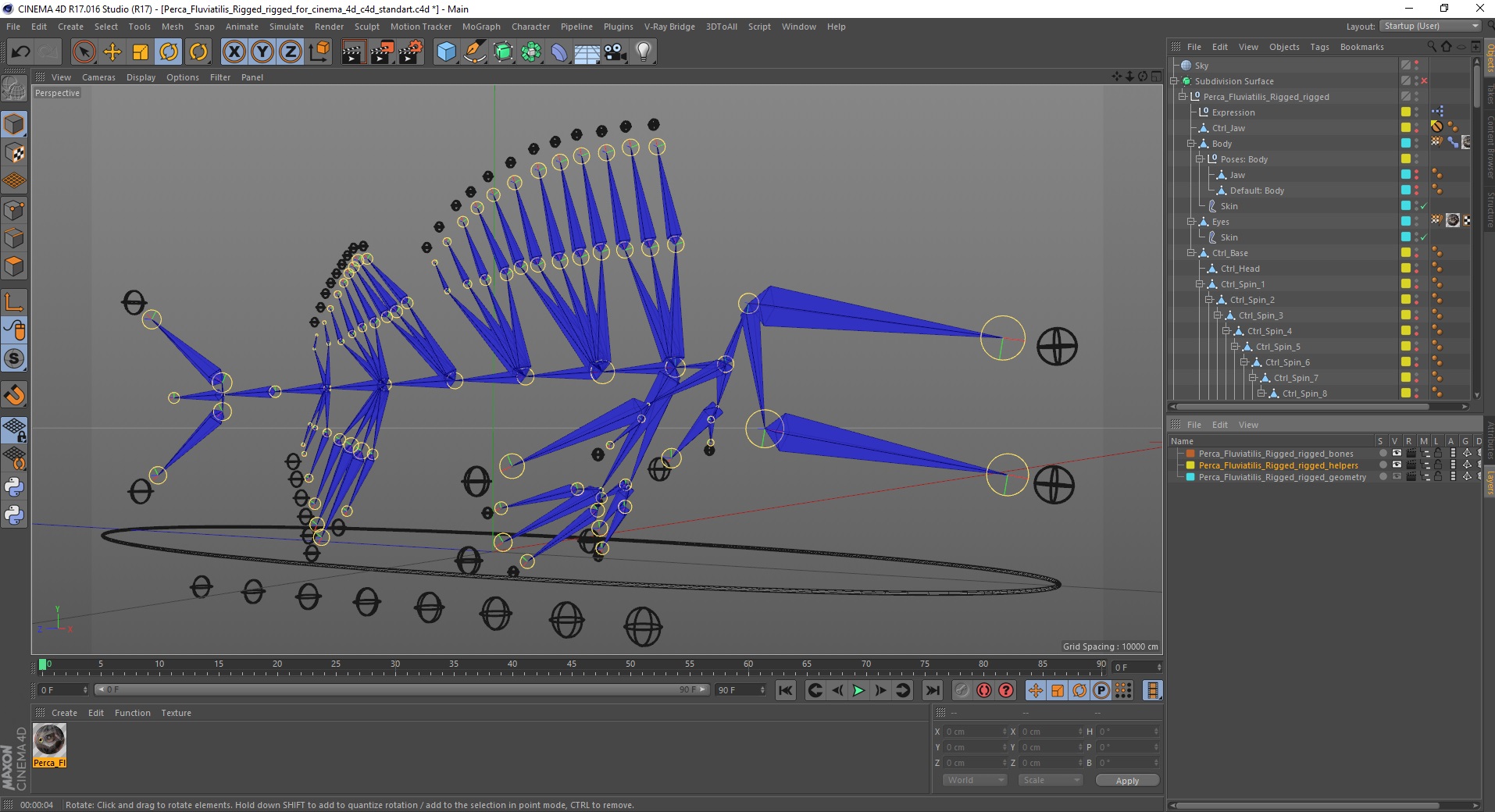The width and height of the screenshot is (1495, 812).
Task: Click the magnet tool icon
Action: (x=14, y=394)
